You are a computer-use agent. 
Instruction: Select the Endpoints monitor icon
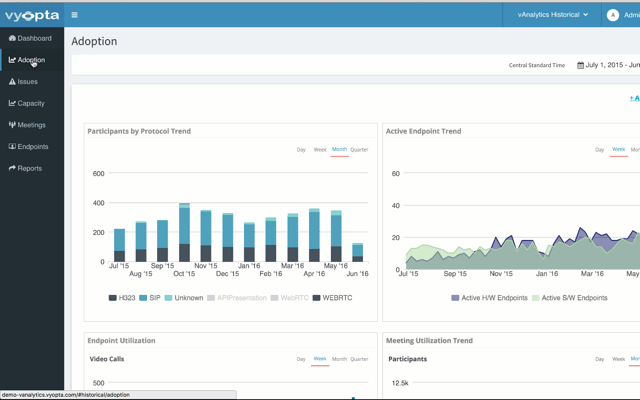coord(12,146)
